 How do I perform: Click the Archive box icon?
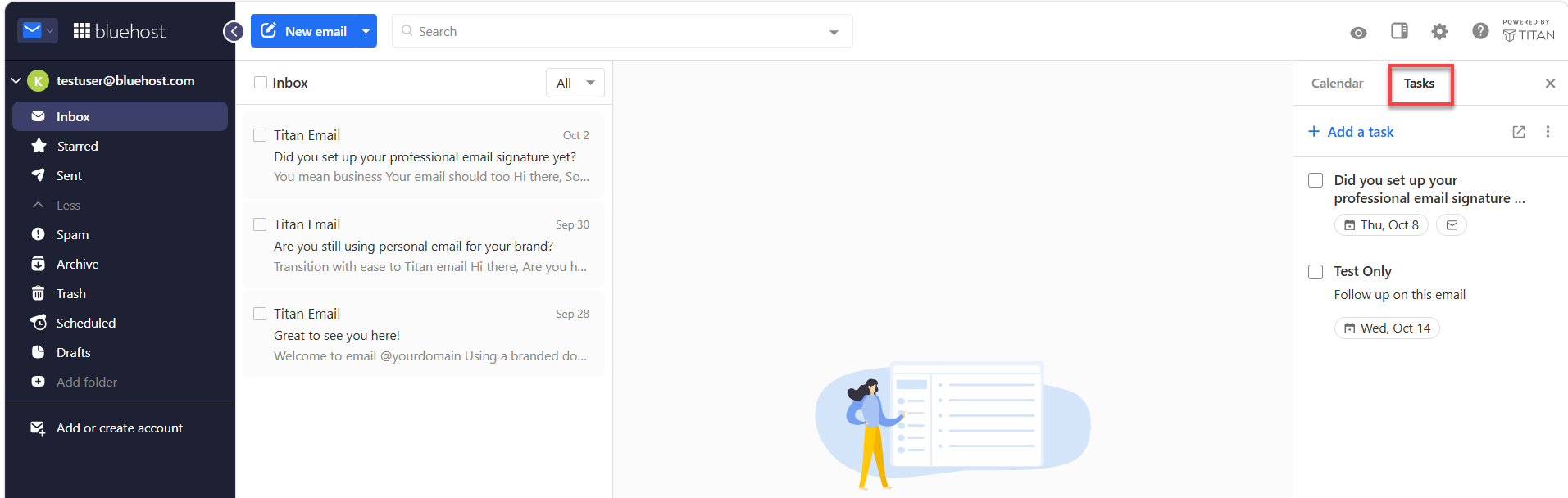point(38,264)
